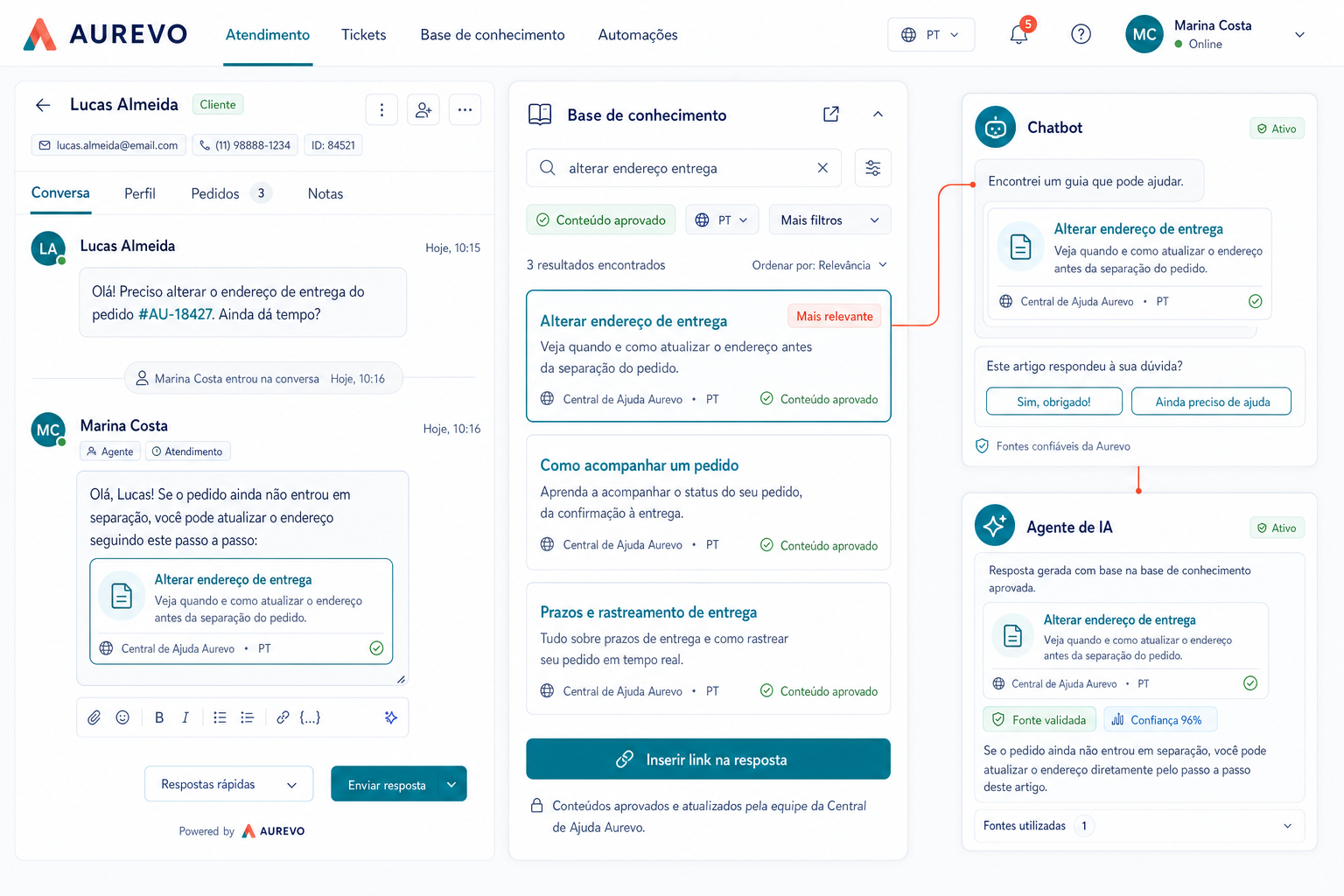
Task: Click the Cliente tag next to Lucas Almeida
Action: click(218, 105)
